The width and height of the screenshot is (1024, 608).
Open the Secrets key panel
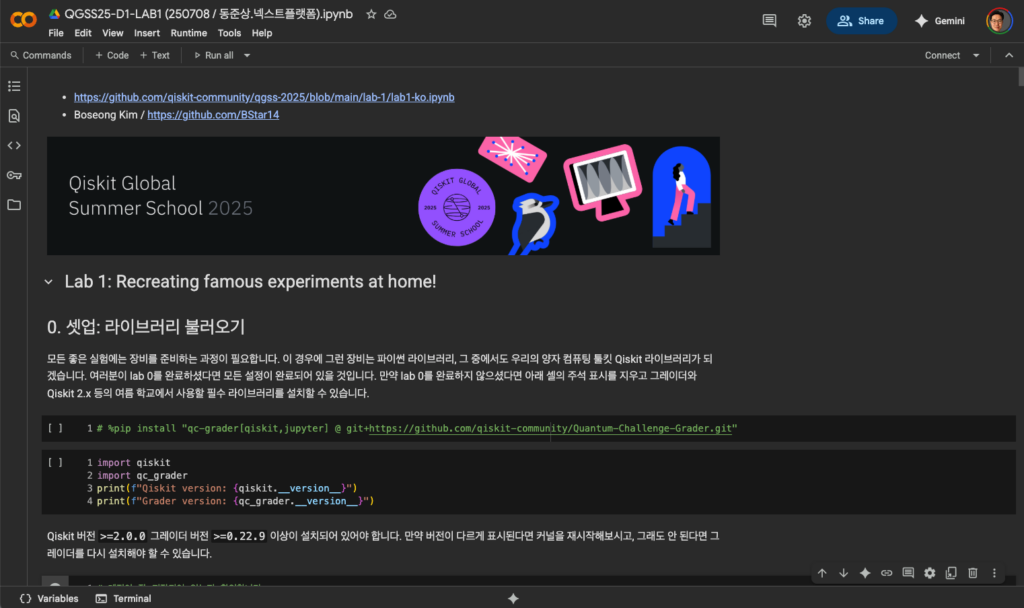coord(14,175)
